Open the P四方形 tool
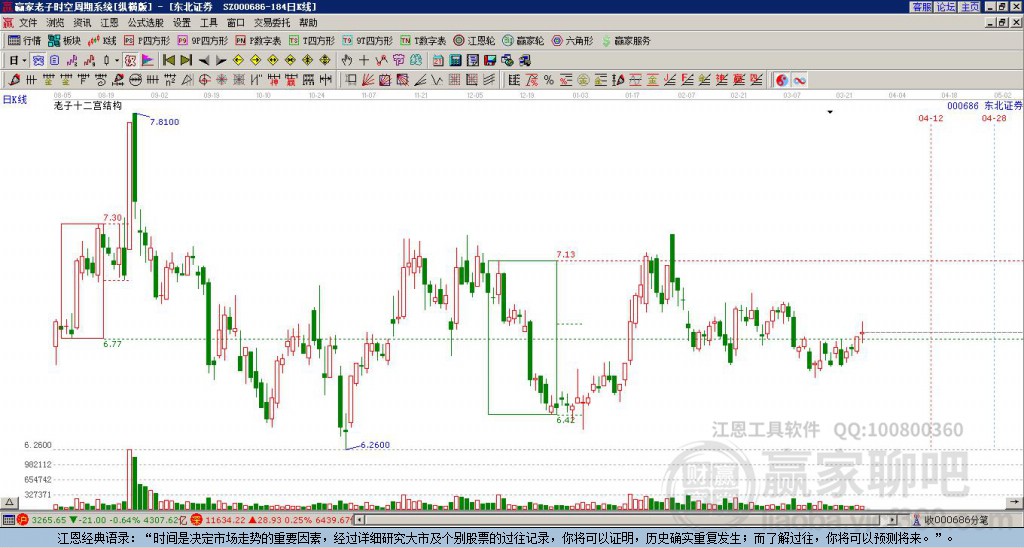 point(147,40)
